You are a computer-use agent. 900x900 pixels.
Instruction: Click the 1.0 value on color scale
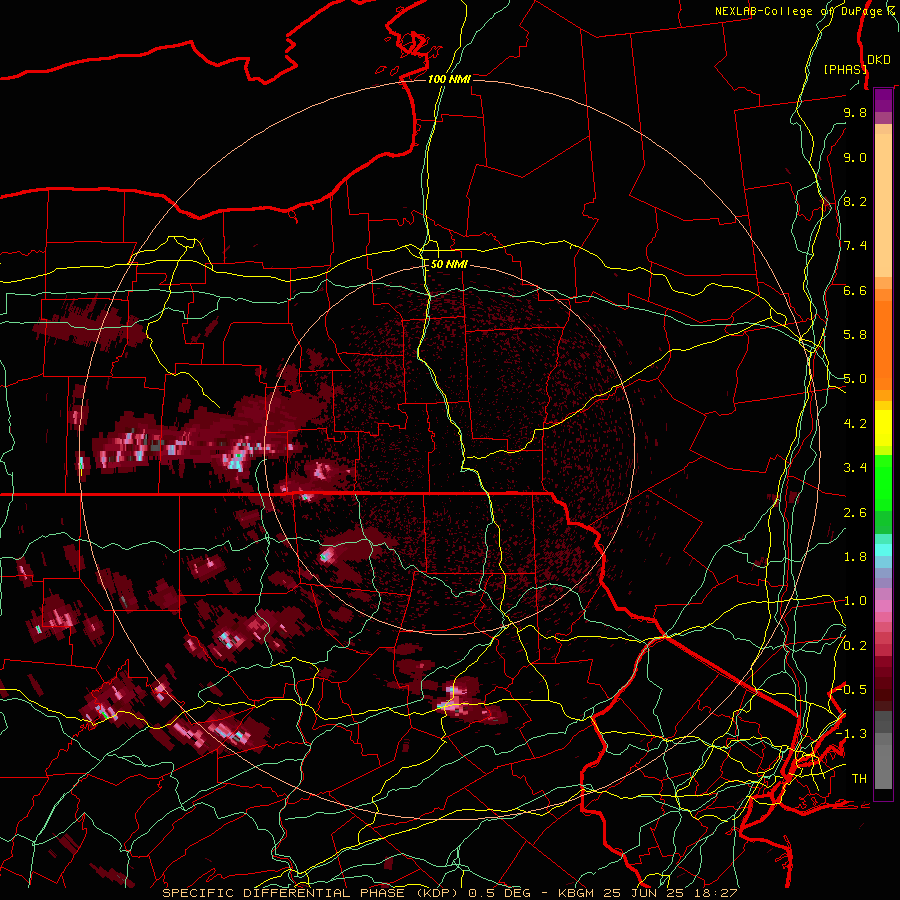pyautogui.click(x=855, y=601)
